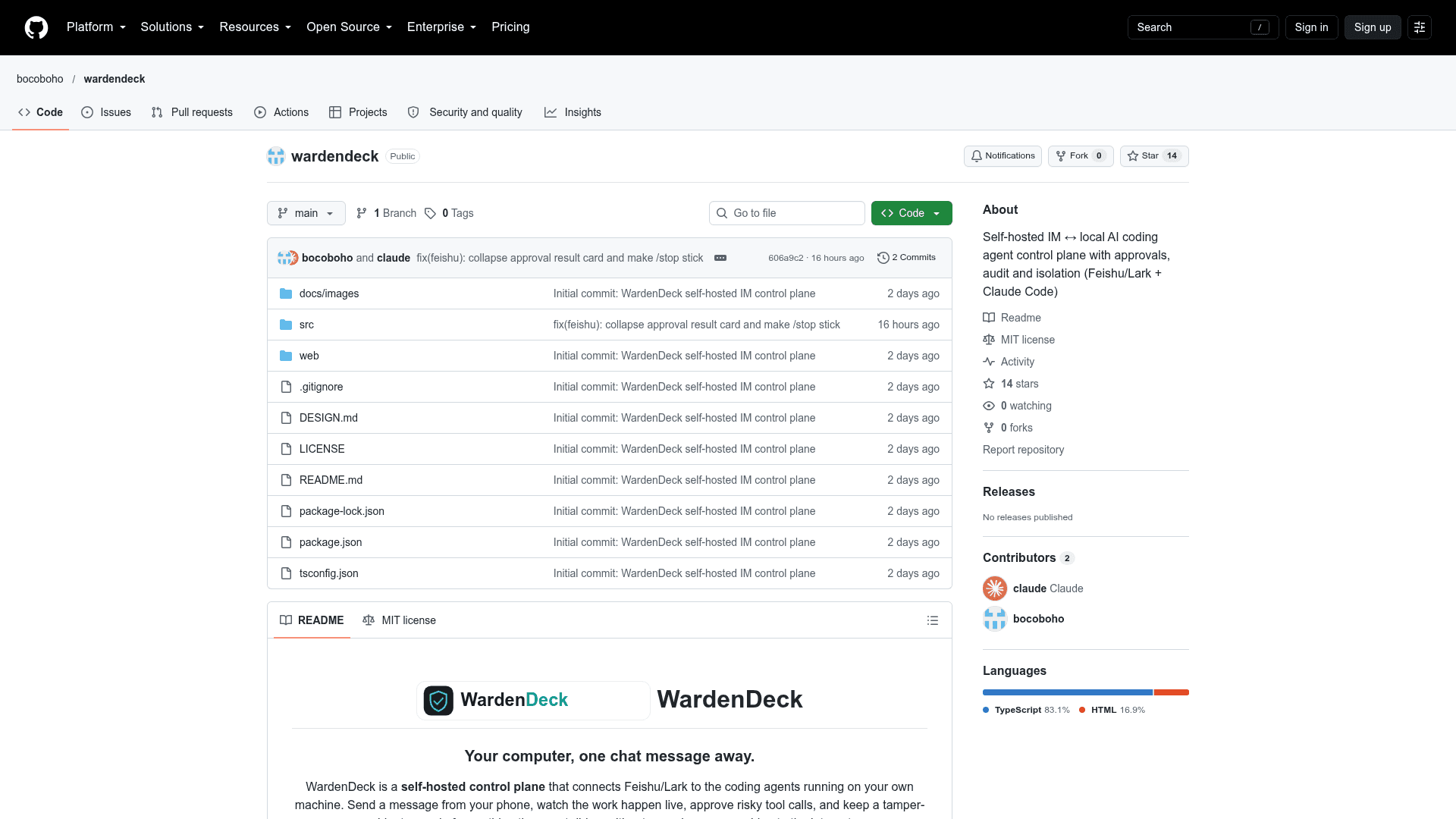
Task: Click the Go to file search field
Action: coord(787,213)
